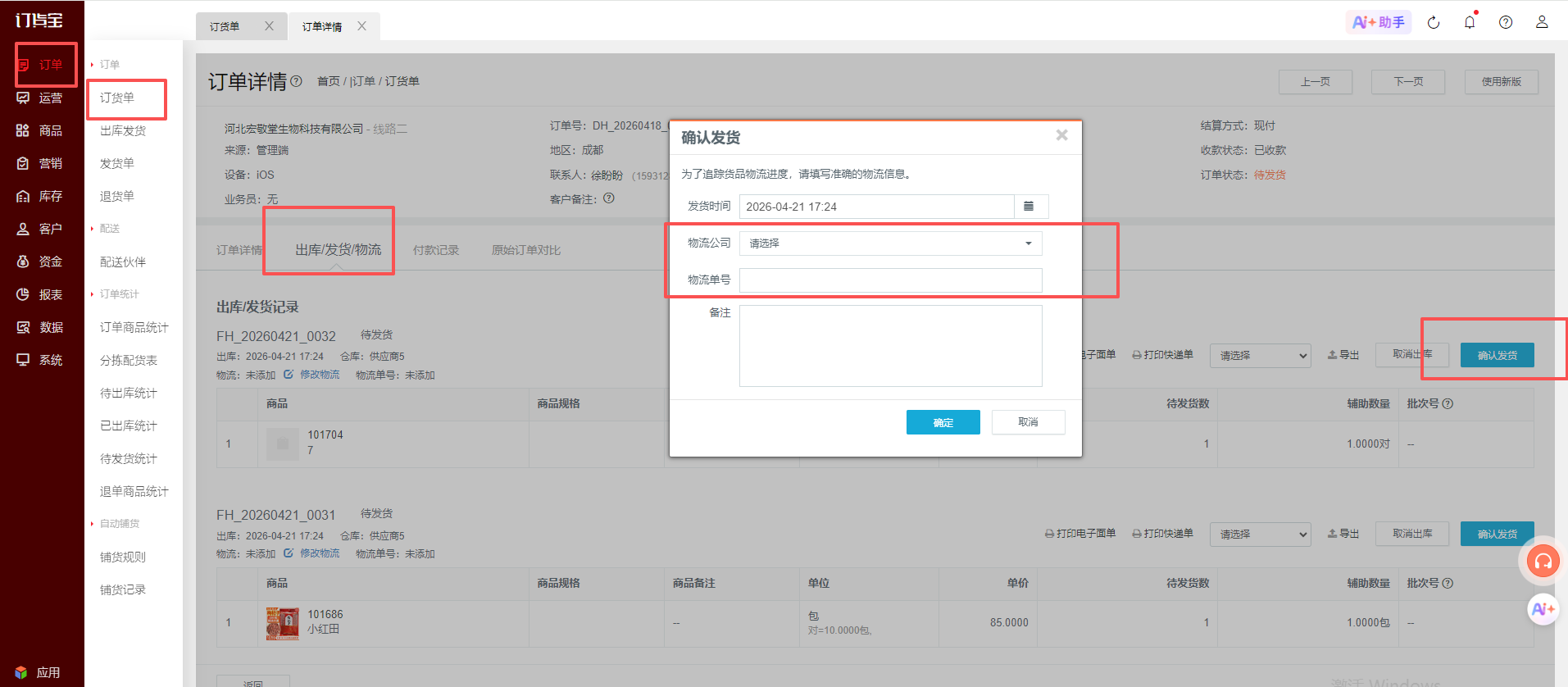Viewport: 1568px width, 687px height.
Task: Click 修改物流 for shipment FH_20260421_0031
Action: 311,553
